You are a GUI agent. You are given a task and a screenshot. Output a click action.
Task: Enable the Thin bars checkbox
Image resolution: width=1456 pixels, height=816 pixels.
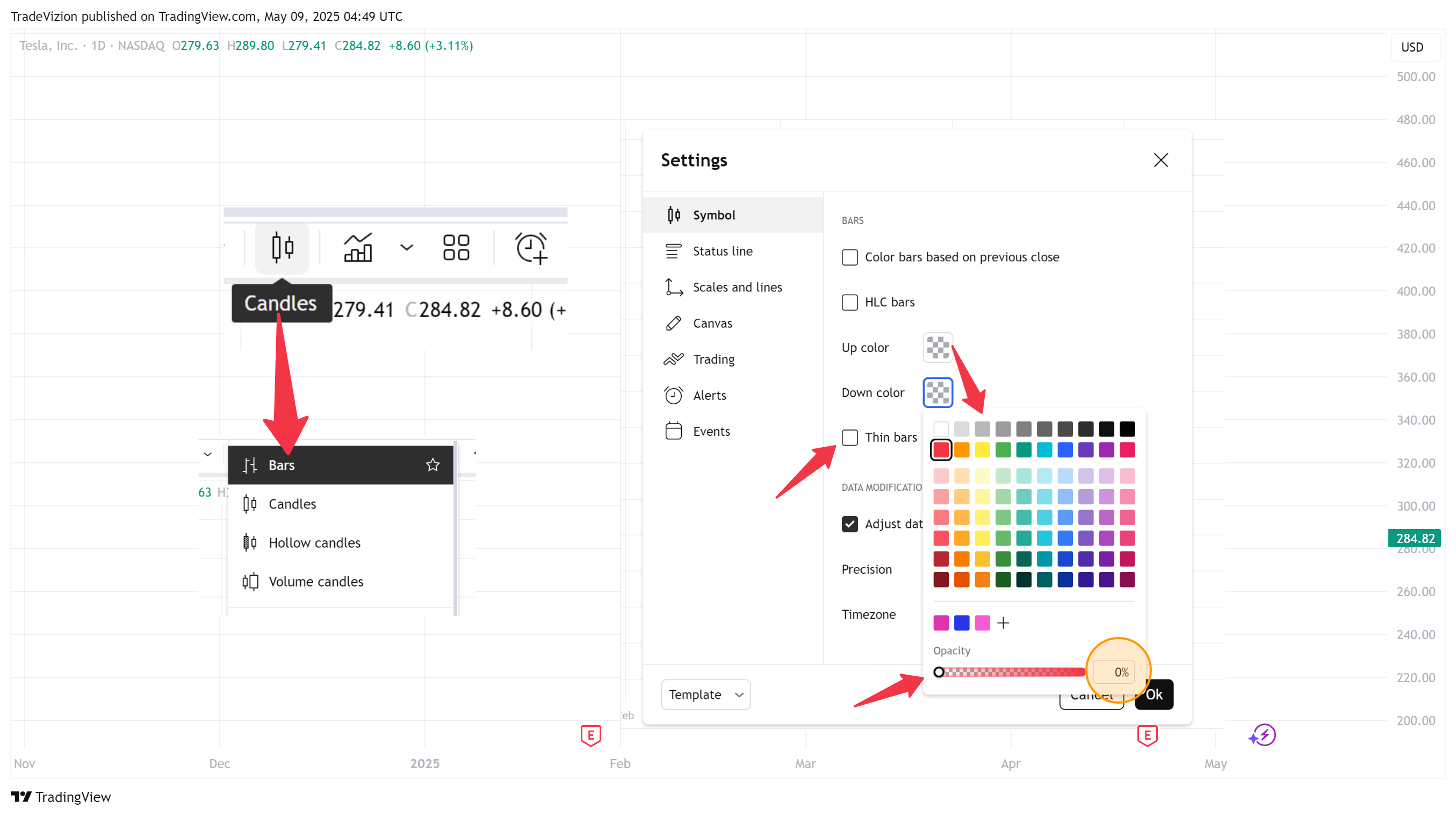[x=849, y=437]
